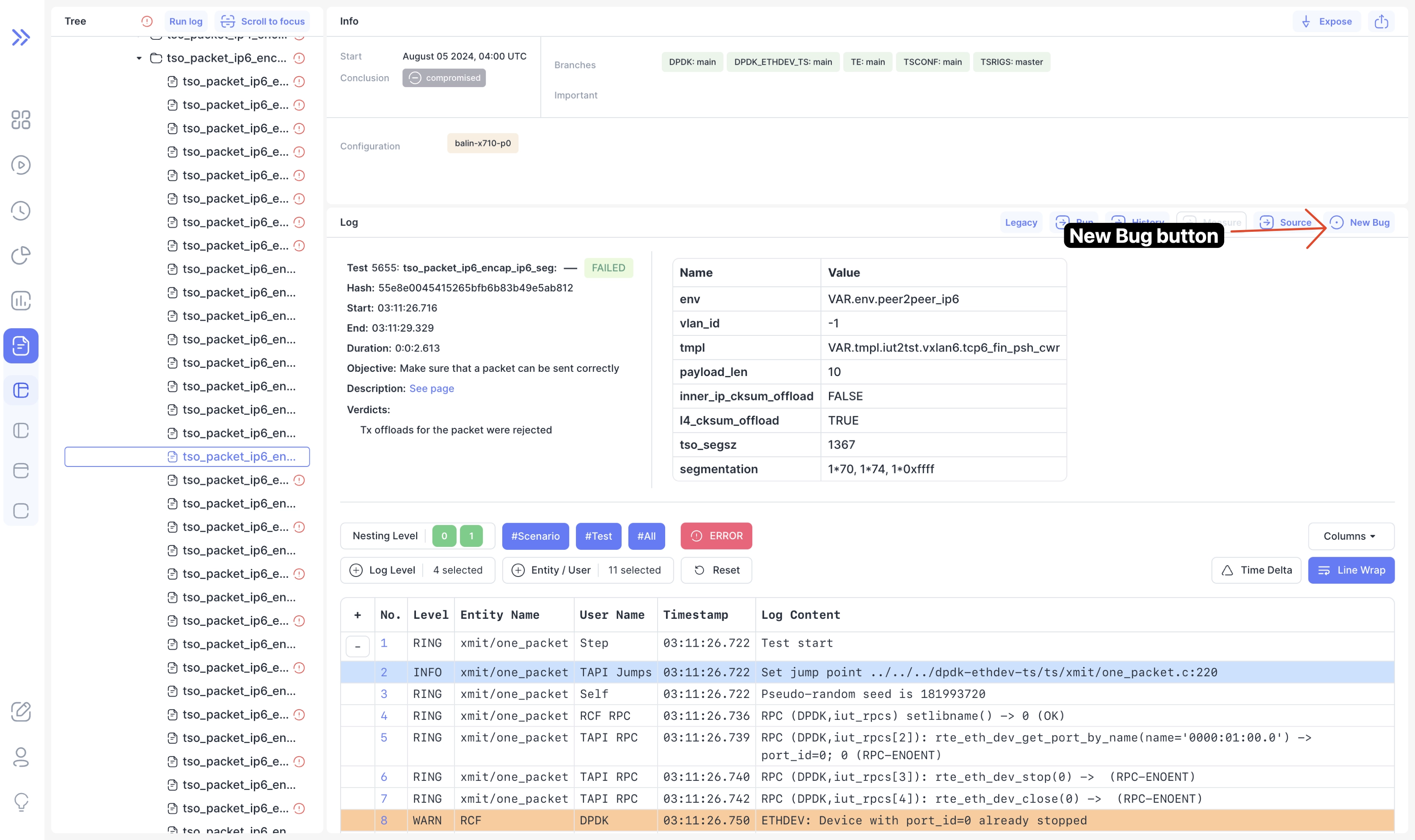1415x840 pixels.
Task: Collapse log row 1 with minus button
Action: point(357,646)
